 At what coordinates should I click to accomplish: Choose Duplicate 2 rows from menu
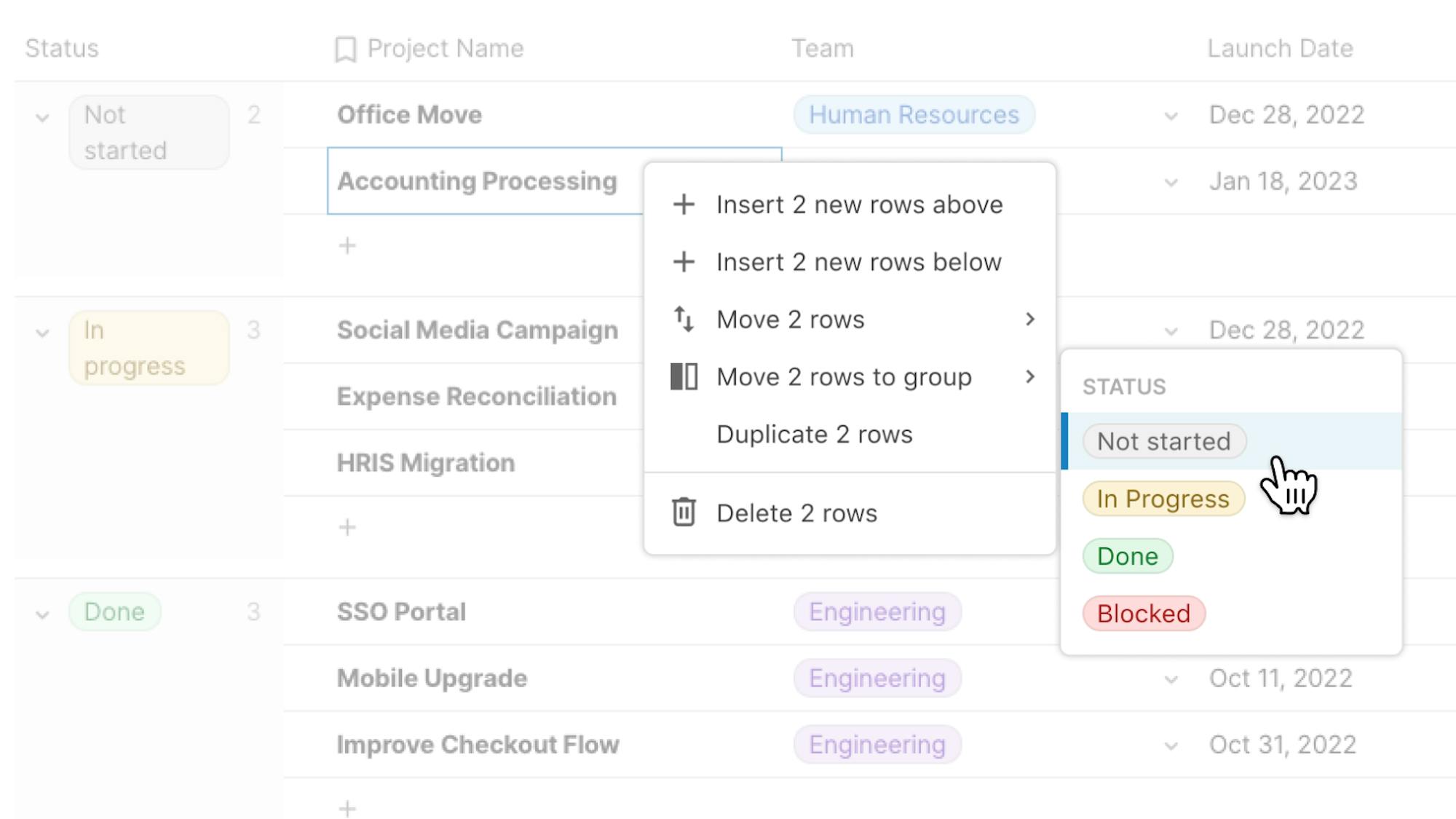click(x=814, y=435)
